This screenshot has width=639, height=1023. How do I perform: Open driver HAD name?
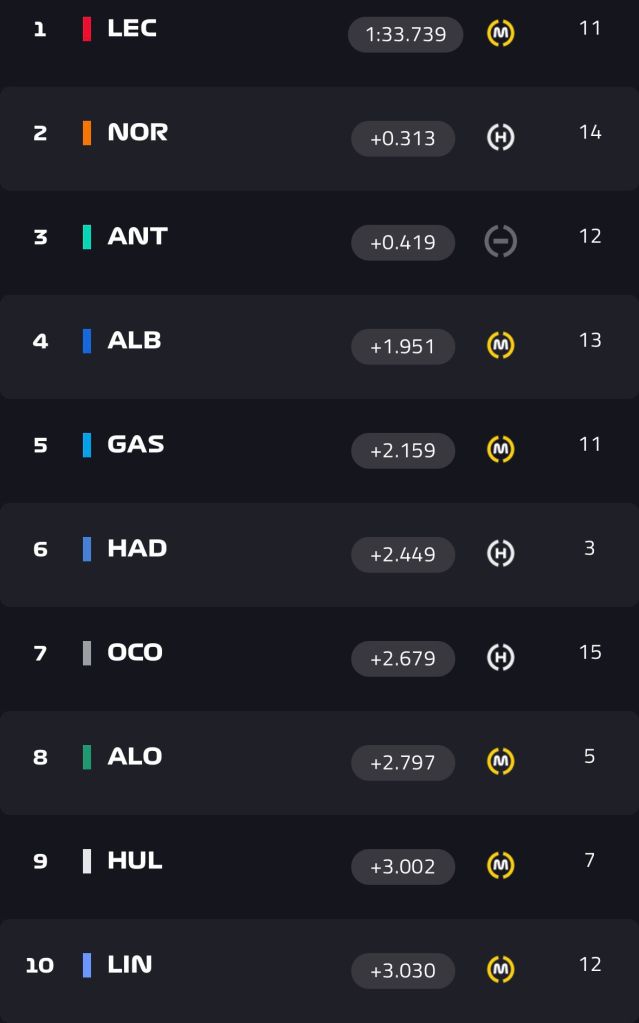click(137, 548)
